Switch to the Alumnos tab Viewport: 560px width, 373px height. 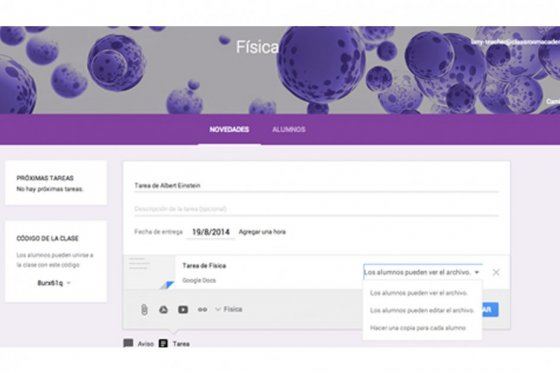coord(289,129)
